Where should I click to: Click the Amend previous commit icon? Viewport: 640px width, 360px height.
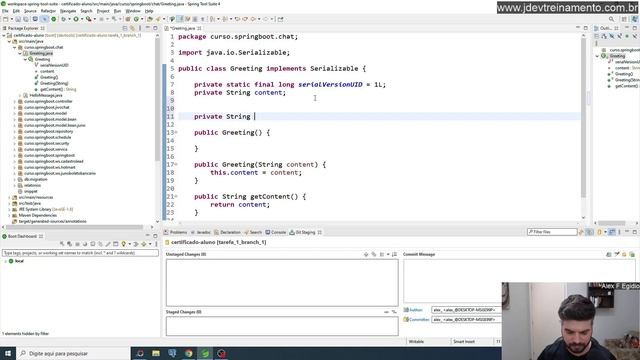coord(609,254)
